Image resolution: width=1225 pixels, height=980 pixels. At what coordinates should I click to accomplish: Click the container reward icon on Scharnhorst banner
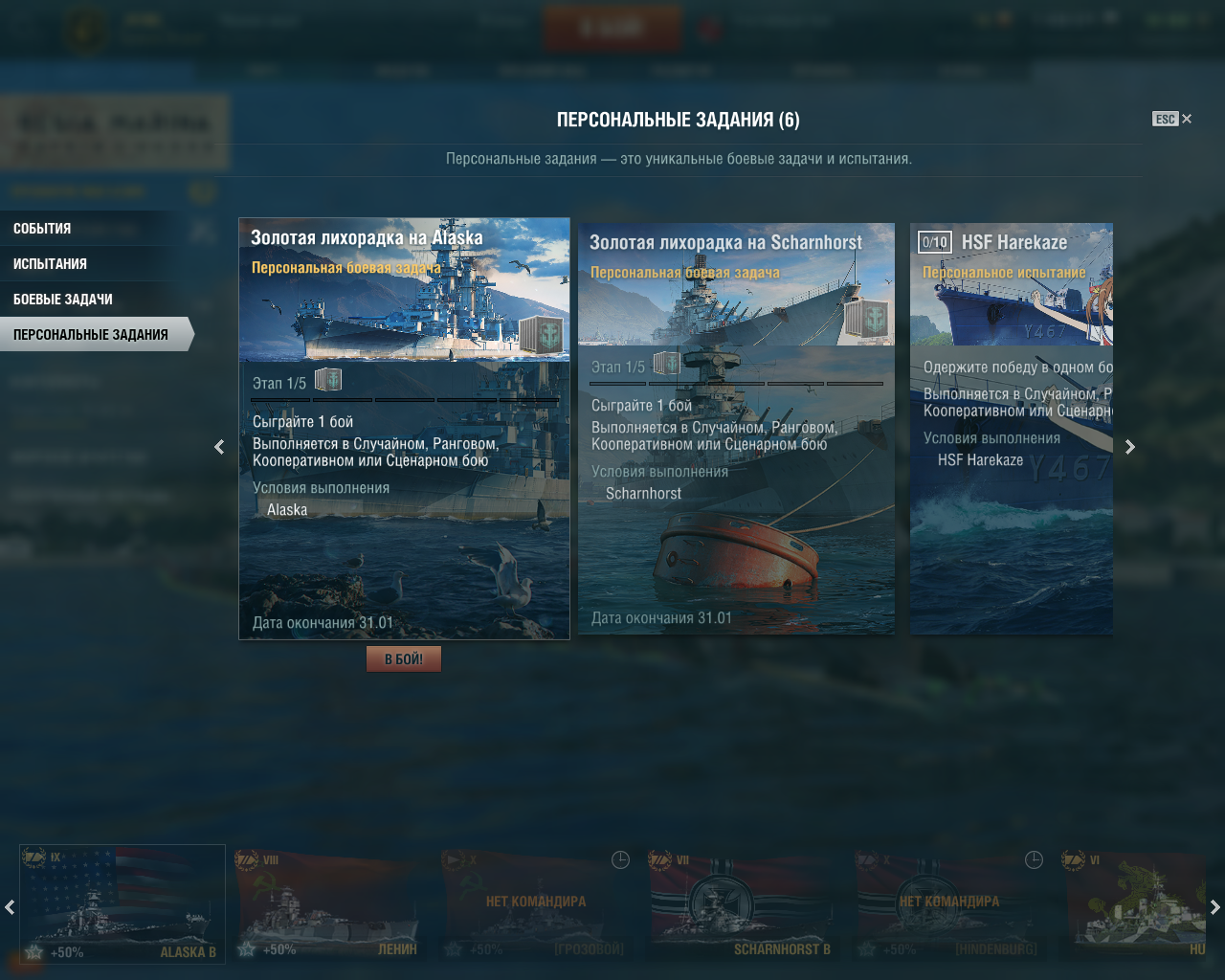pyautogui.click(x=866, y=319)
